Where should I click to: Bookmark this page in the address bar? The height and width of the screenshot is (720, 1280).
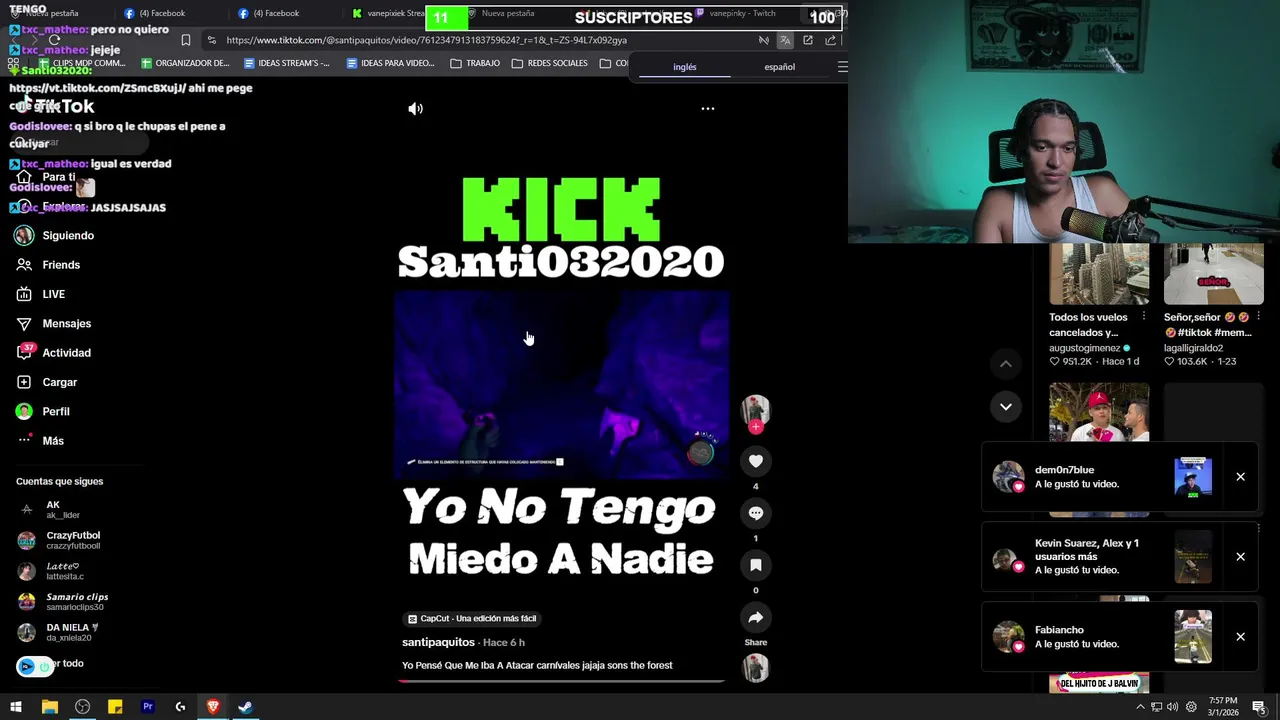pos(185,40)
